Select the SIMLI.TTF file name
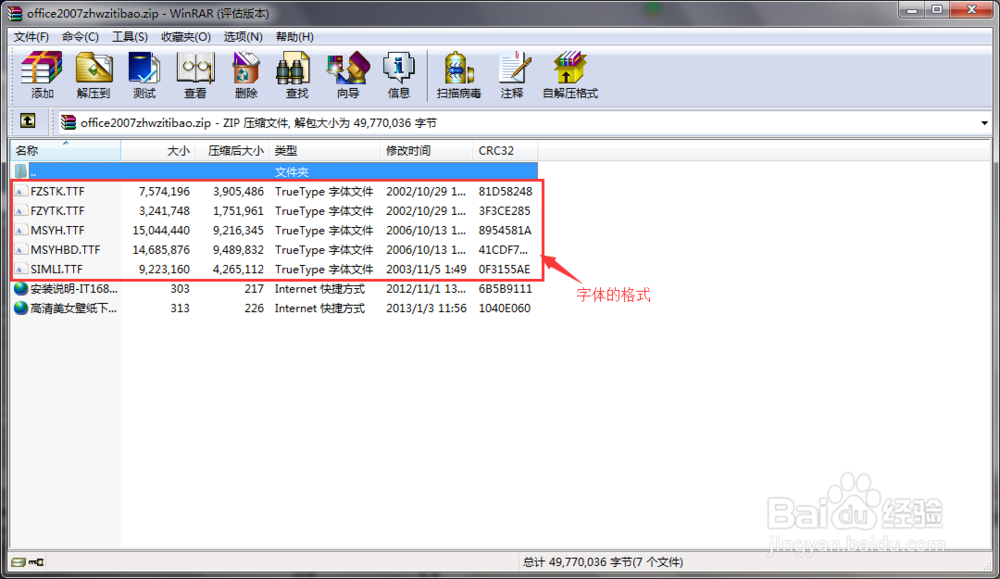 (x=57, y=269)
